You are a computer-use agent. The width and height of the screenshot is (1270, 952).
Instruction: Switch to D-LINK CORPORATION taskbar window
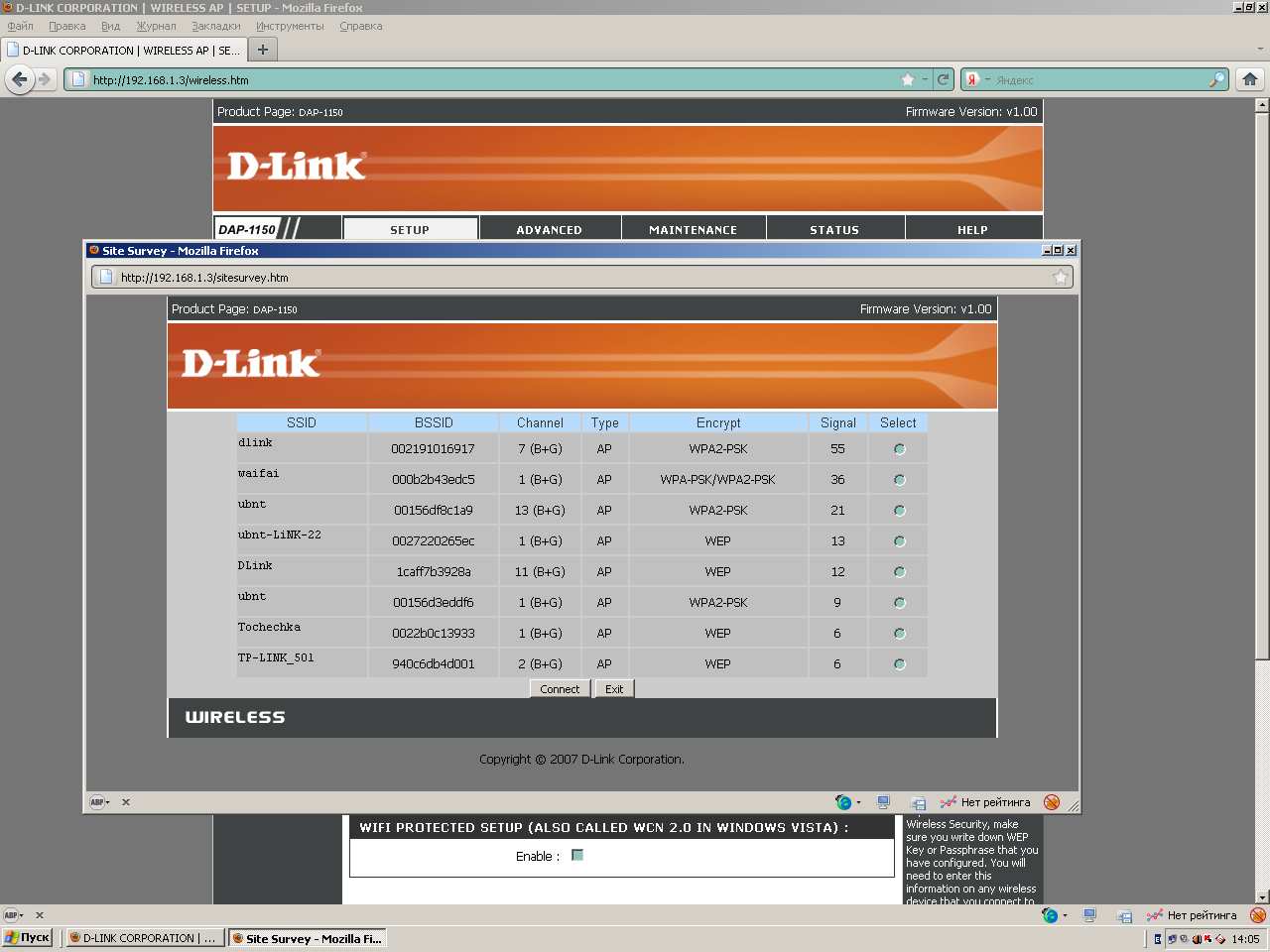(145, 938)
